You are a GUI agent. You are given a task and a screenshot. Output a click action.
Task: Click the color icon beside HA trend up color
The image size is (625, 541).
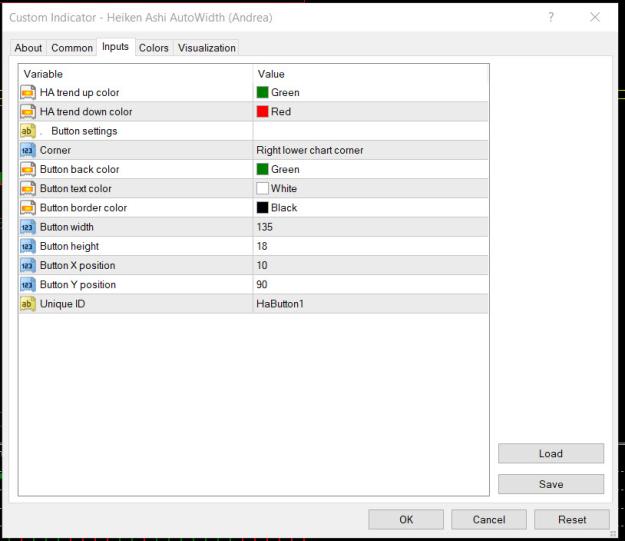(x=28, y=92)
